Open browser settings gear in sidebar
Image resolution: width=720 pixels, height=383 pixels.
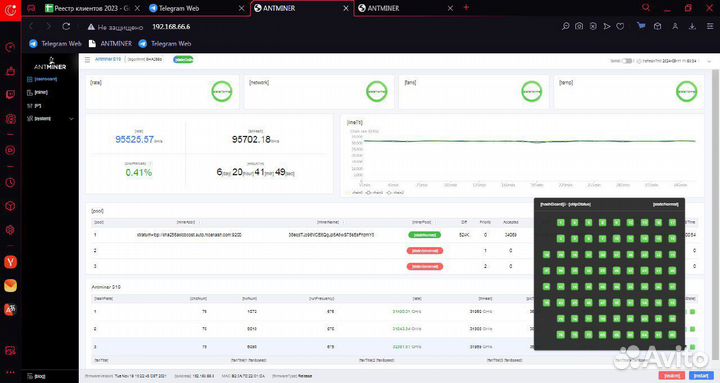[x=10, y=230]
